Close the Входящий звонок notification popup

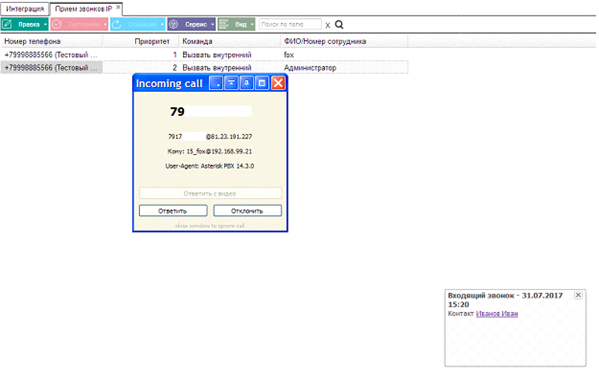[x=578, y=295]
